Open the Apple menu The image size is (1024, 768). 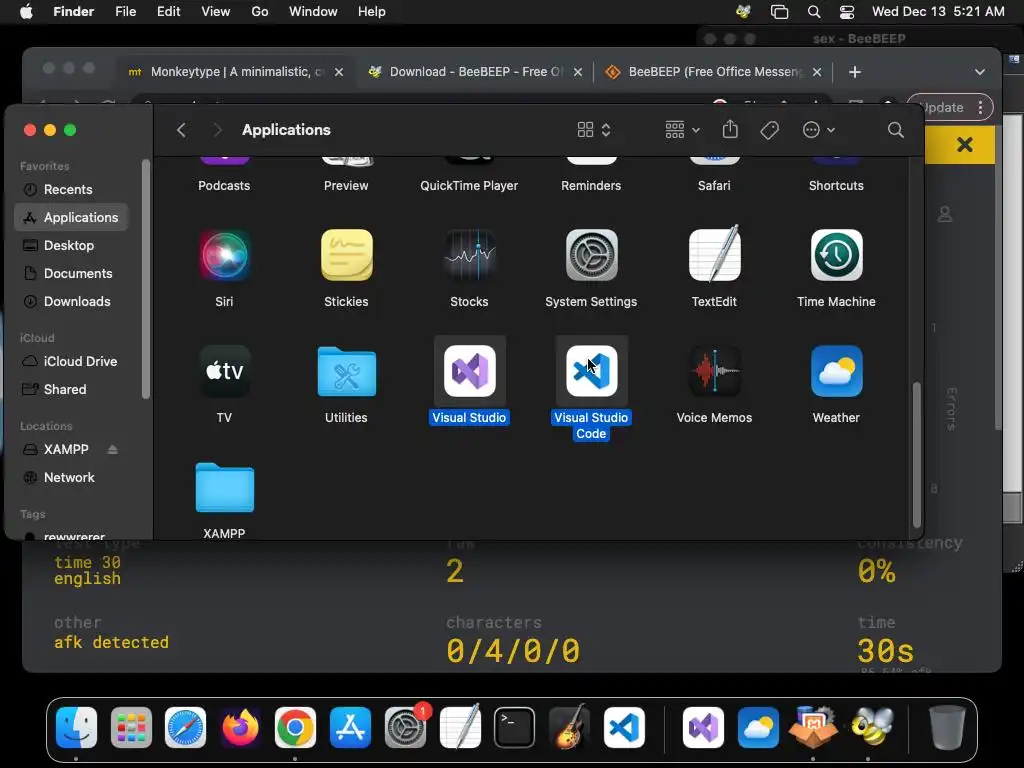[26, 12]
